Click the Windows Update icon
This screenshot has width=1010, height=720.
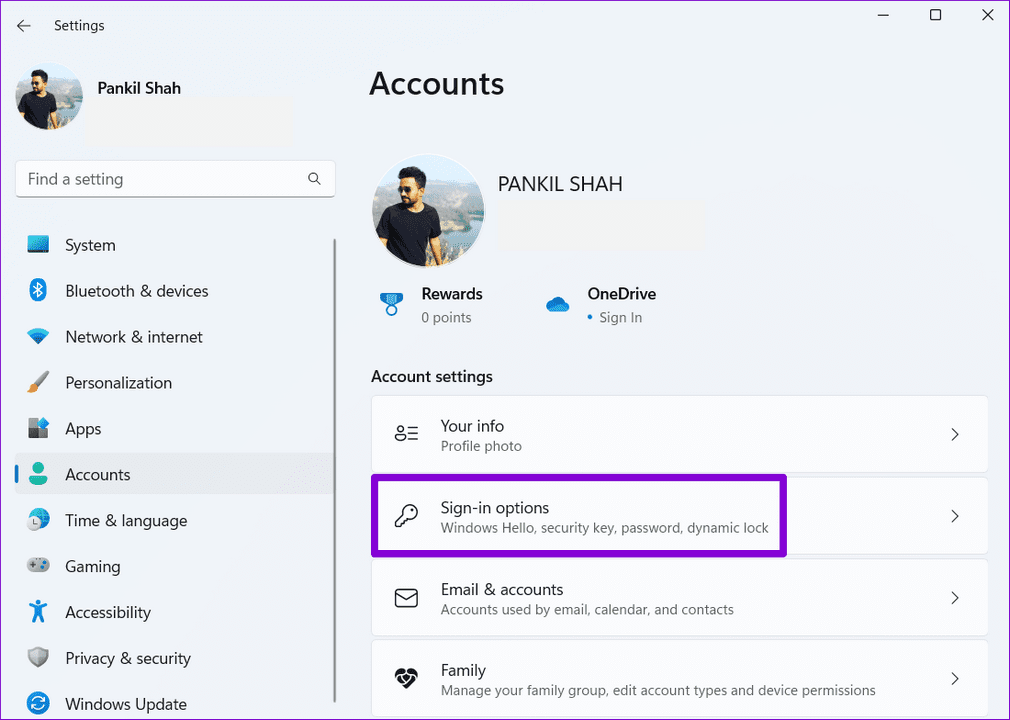pyautogui.click(x=38, y=704)
